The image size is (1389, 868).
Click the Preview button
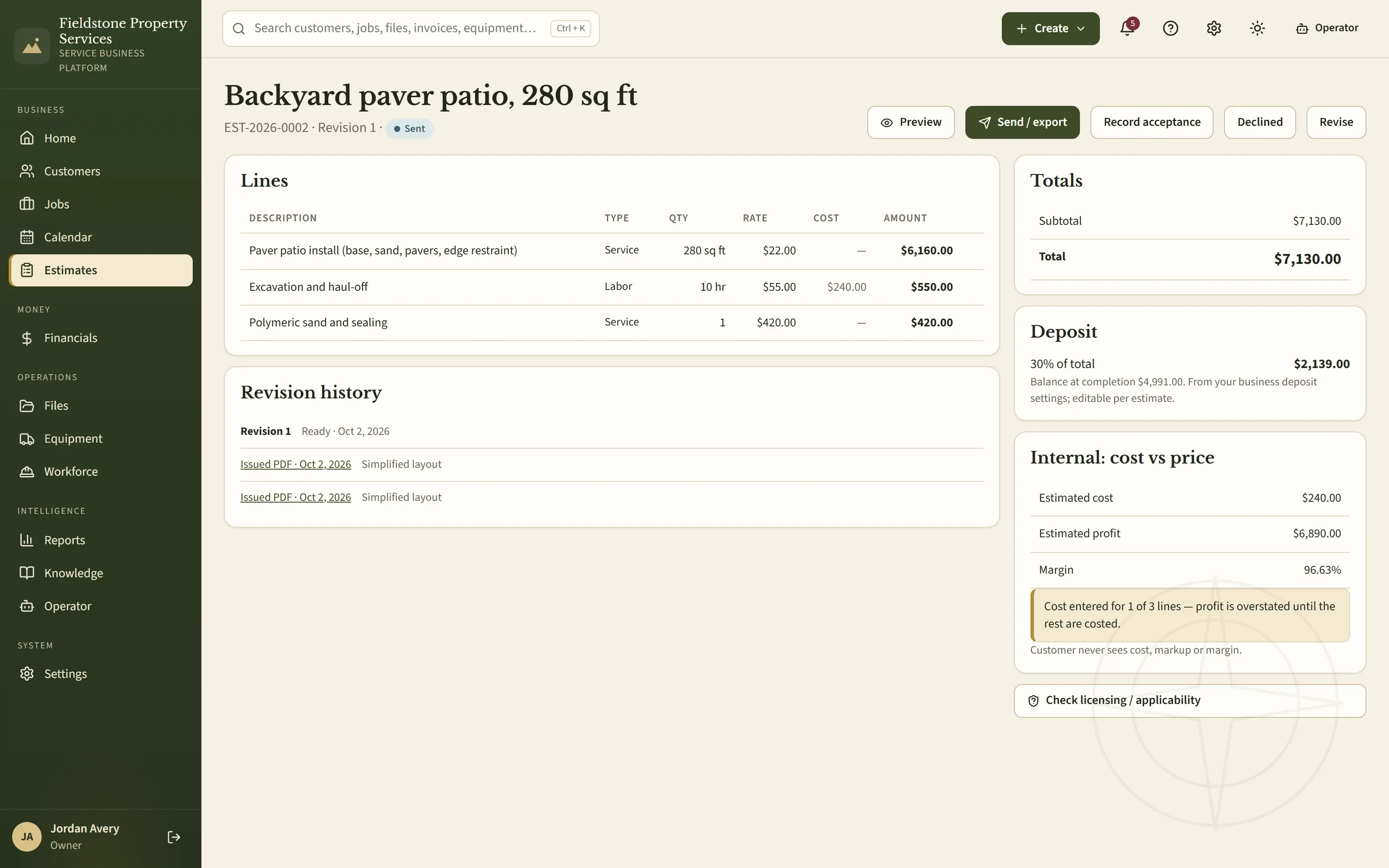tap(911, 122)
